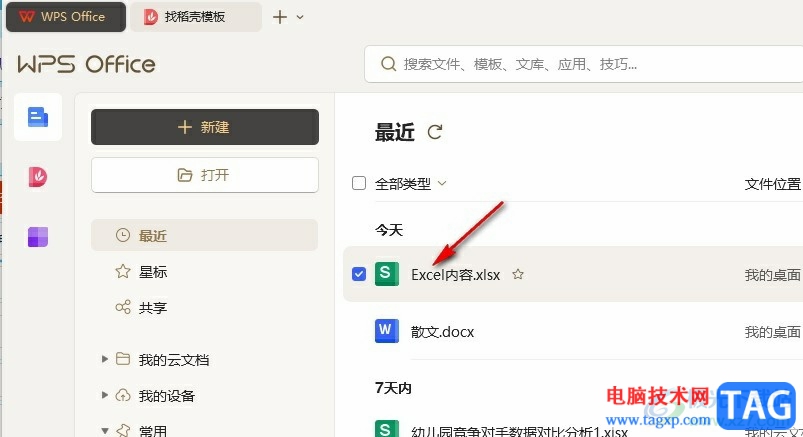Open the Excel内容.xlsx file name
The height and width of the screenshot is (437, 803).
pyautogui.click(x=455, y=275)
